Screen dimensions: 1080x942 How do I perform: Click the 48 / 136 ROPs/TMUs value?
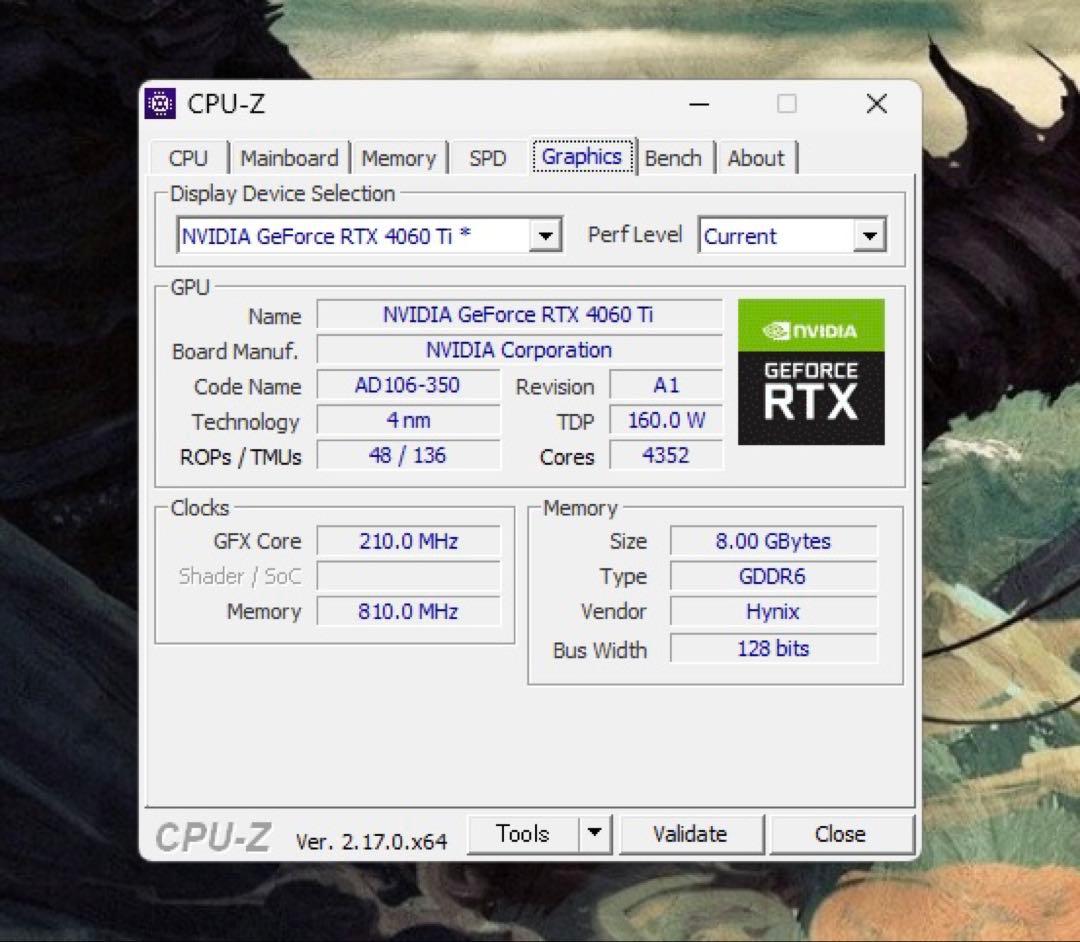pos(408,455)
